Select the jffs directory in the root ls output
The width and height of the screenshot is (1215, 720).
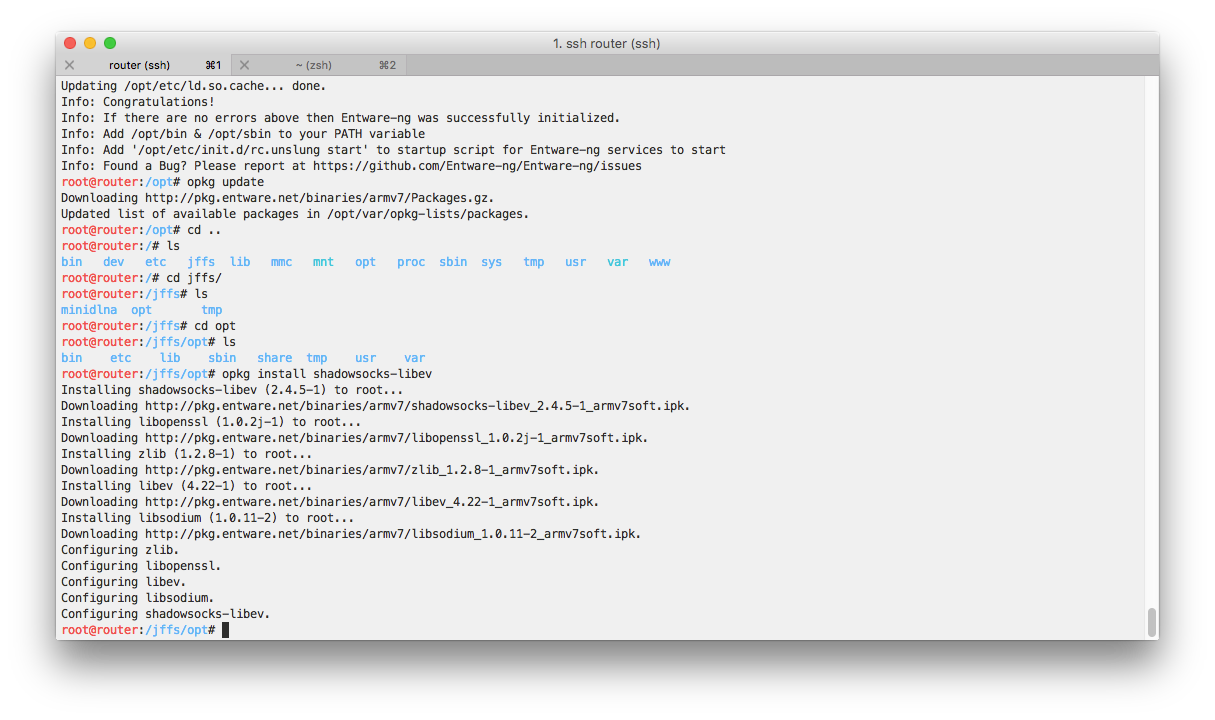200,261
